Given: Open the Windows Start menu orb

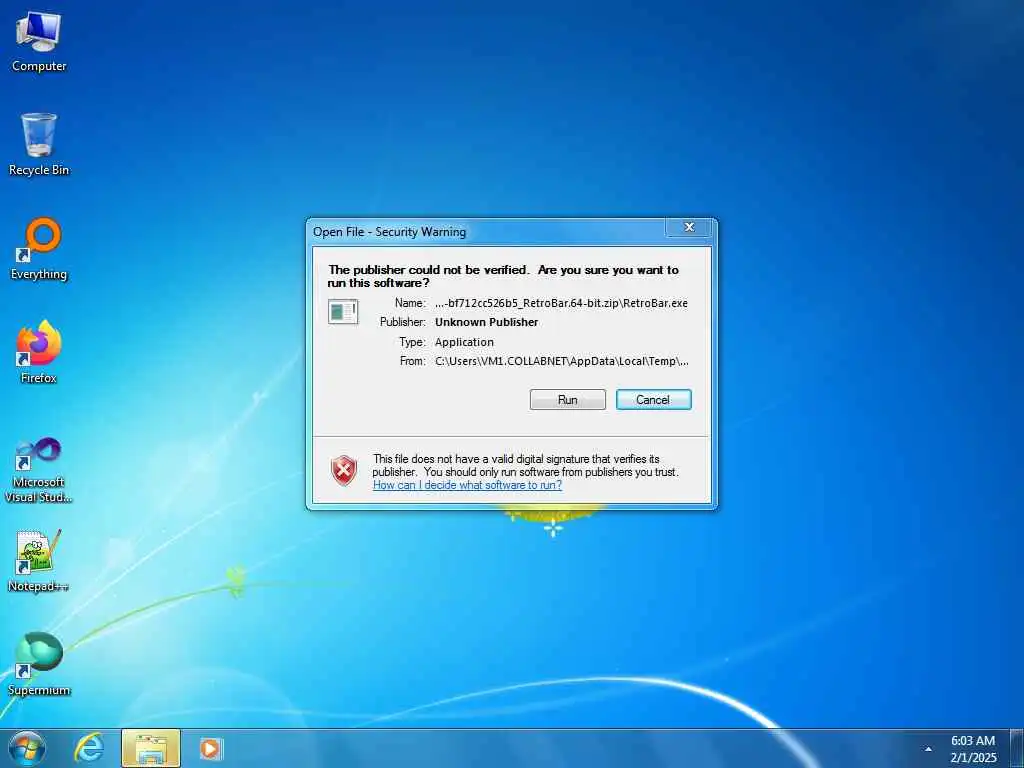Looking at the screenshot, I should tap(26, 748).
